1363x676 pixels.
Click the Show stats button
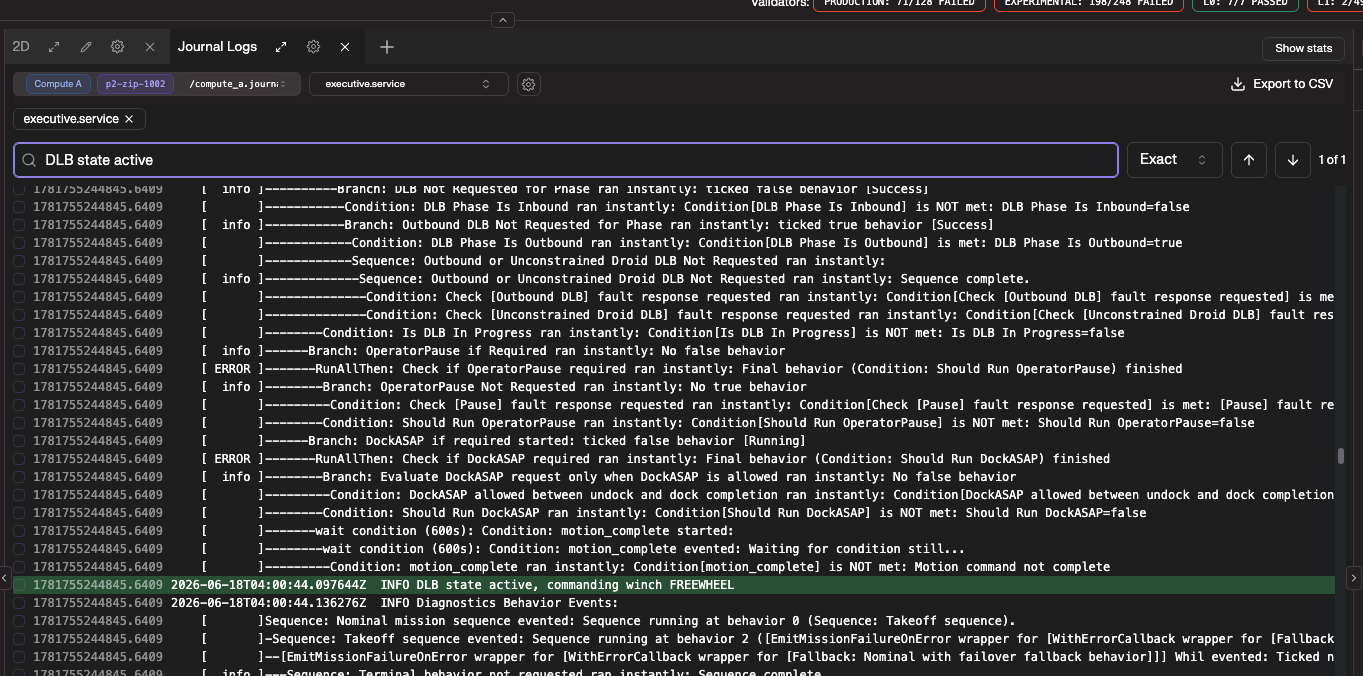[1303, 48]
